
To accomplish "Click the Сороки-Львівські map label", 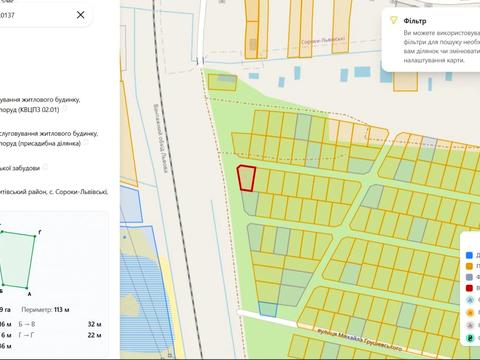I will point(323,41).
